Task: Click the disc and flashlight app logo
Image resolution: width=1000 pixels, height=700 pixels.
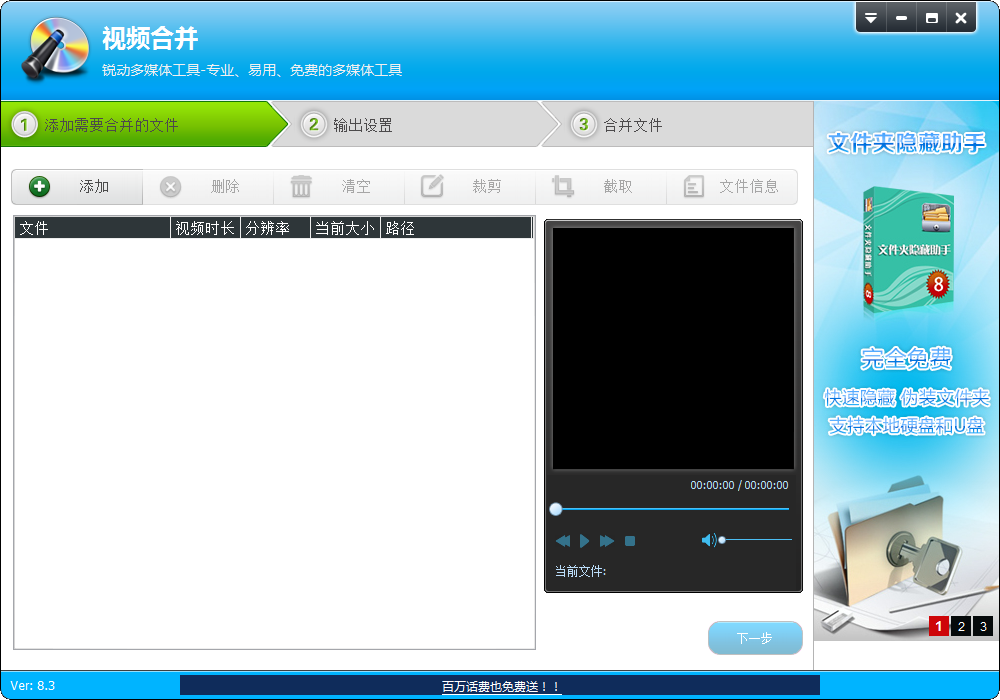Action: click(55, 48)
